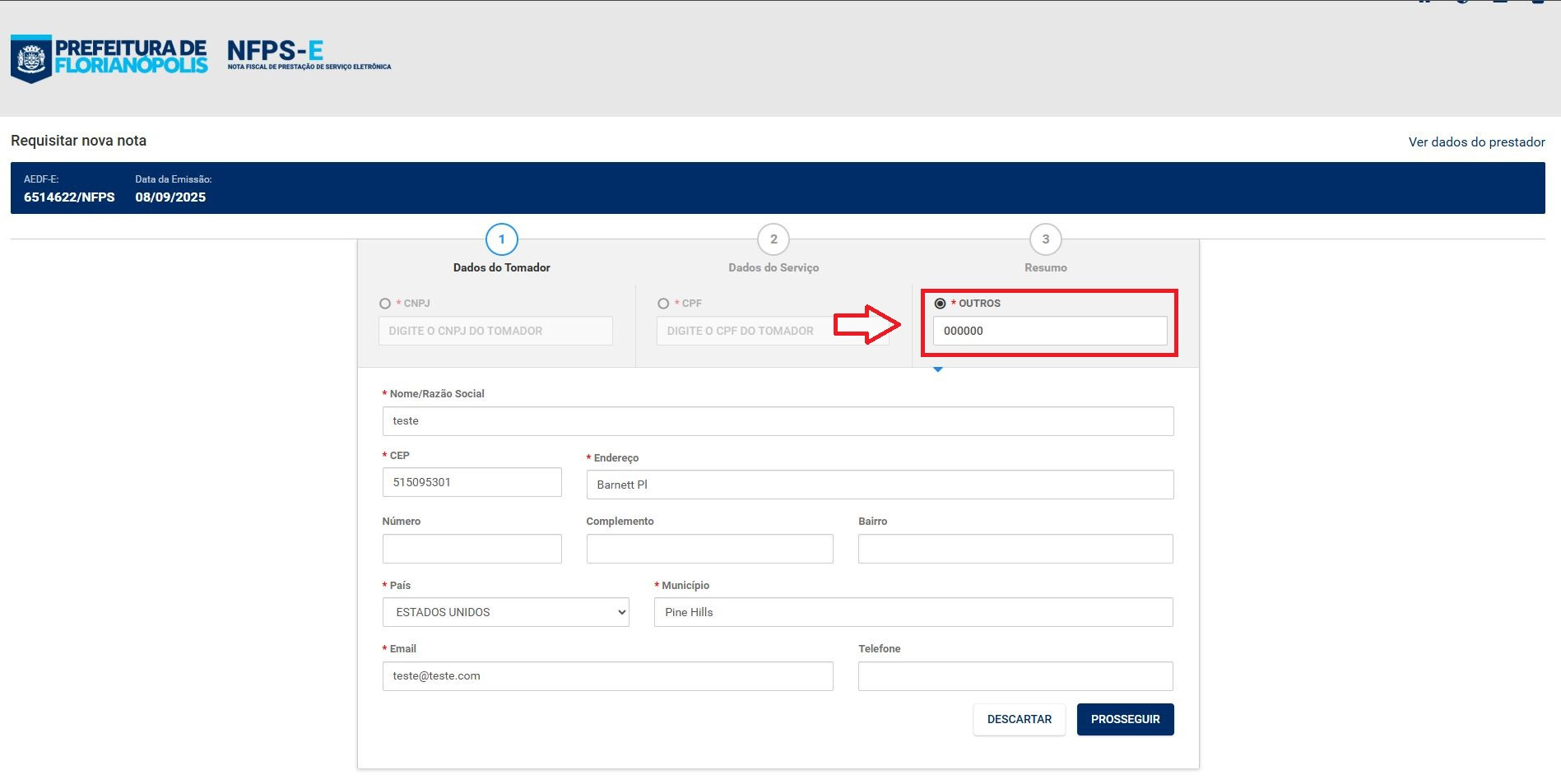The image size is (1561, 784).
Task: Click the OUTROS field containing 000000
Action: [1049, 331]
